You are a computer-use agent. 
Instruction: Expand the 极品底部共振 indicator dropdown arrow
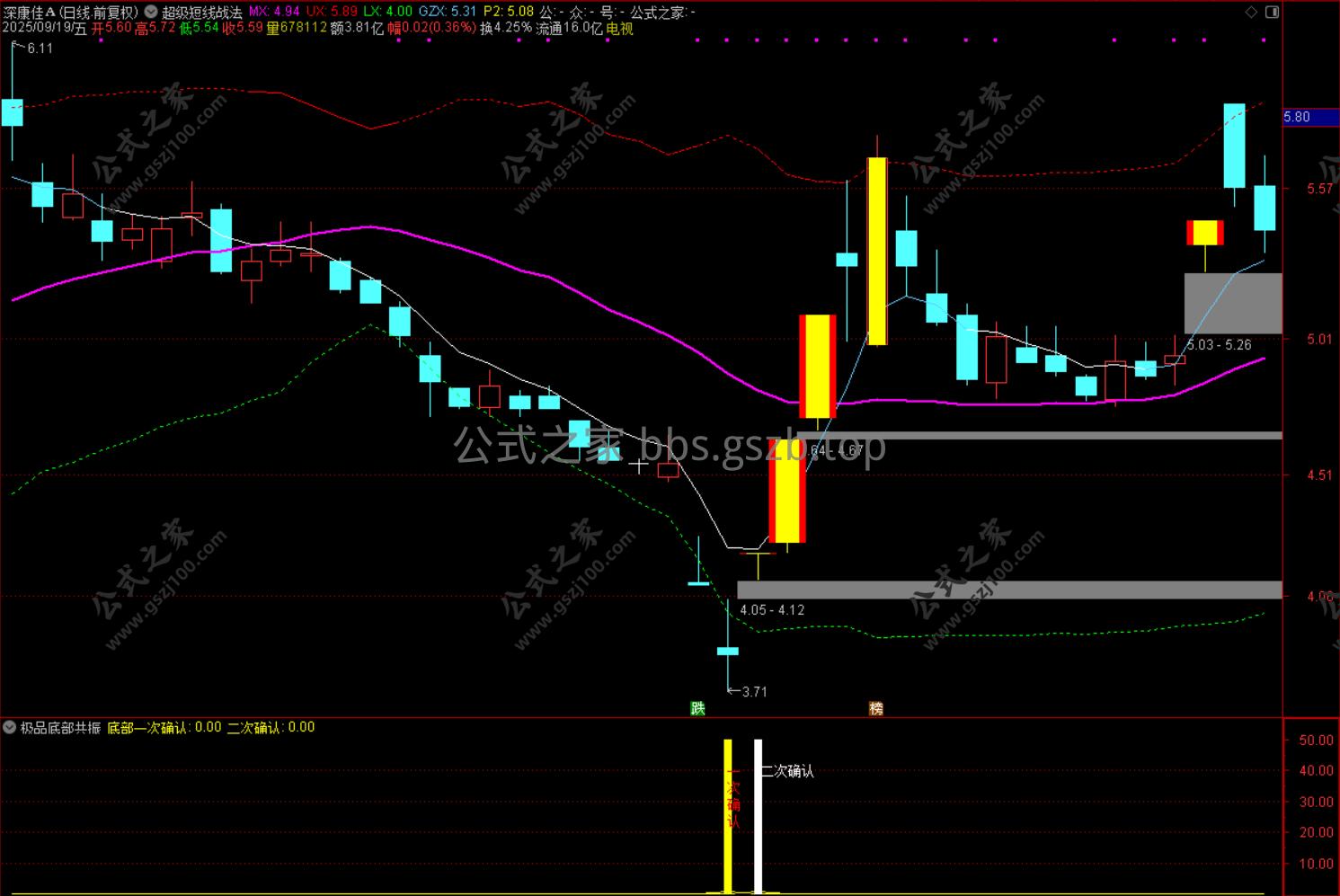pos(9,727)
